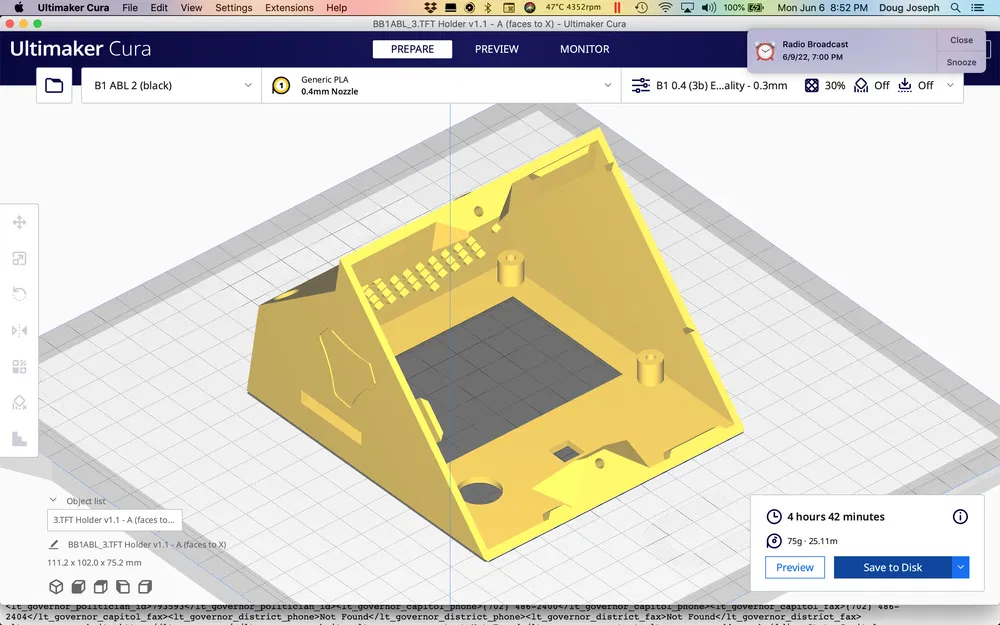Open the Extensions menu
1000x625 pixels.
tap(289, 8)
